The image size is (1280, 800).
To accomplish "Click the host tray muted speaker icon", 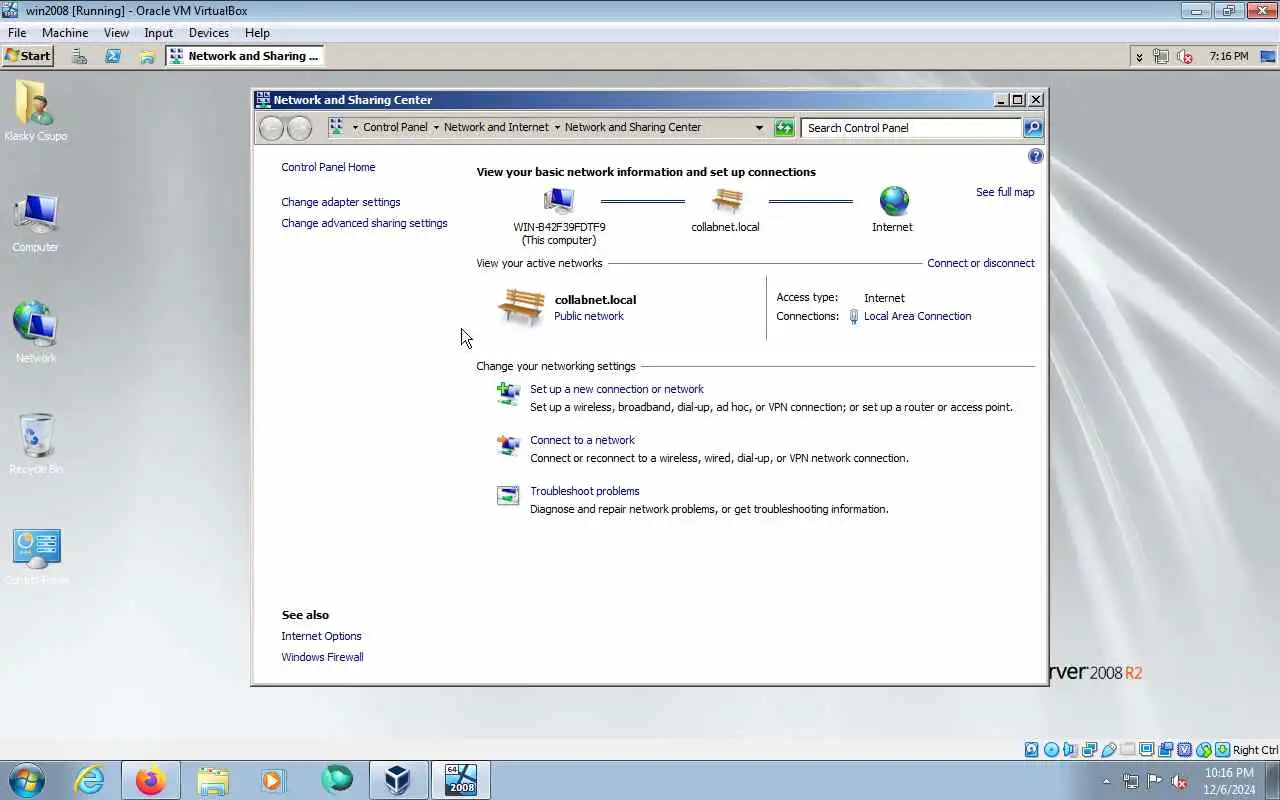I will point(1180,781).
